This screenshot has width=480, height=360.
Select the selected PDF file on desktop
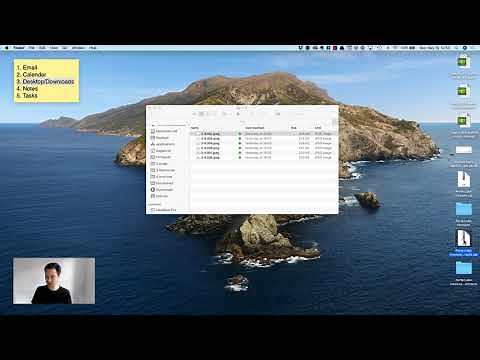coord(463,238)
